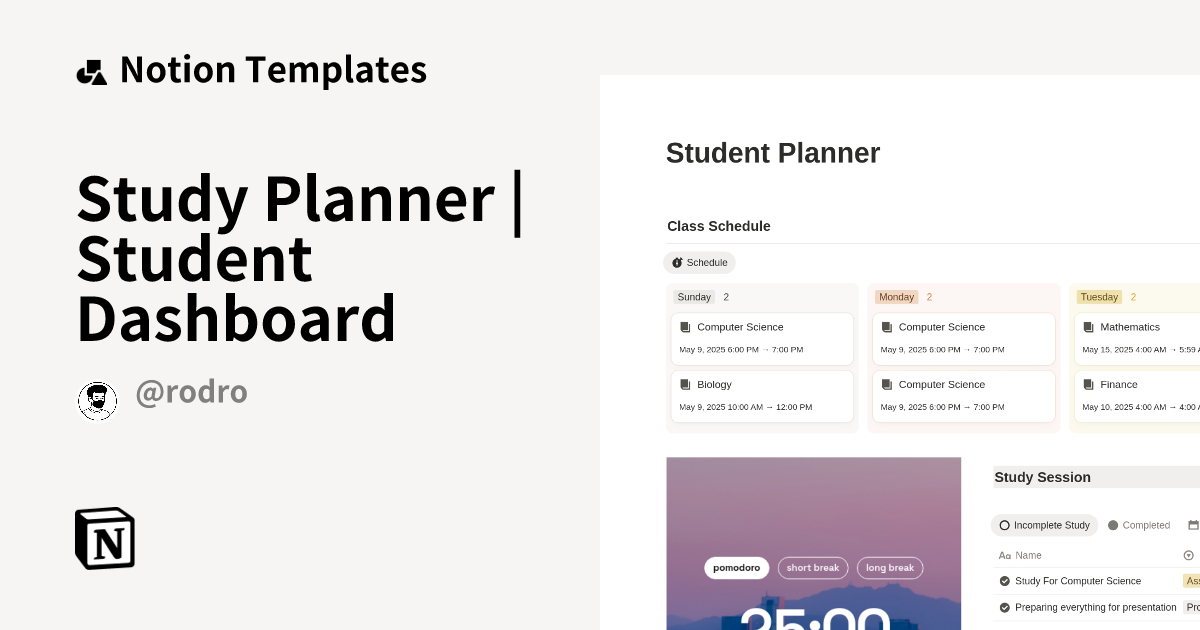Screen dimensions: 1200x630
Task: Click the book icon on the Finance card
Action: click(x=1089, y=384)
